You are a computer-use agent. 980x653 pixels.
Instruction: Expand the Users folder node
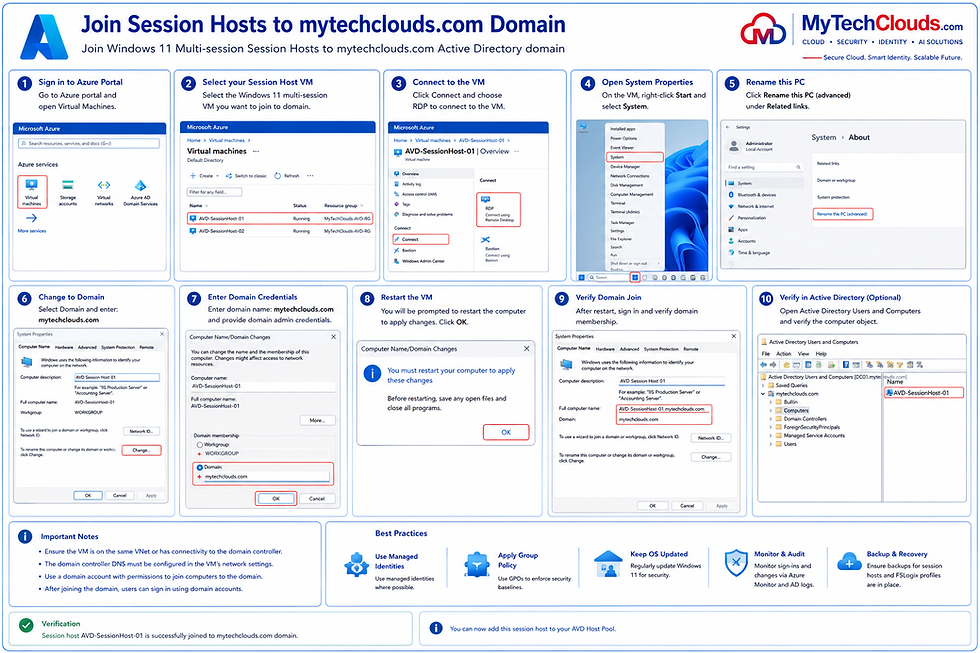(x=771, y=444)
